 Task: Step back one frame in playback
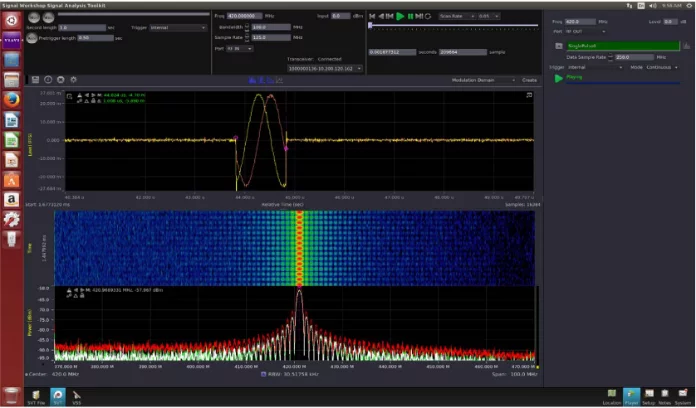[x=390, y=16]
